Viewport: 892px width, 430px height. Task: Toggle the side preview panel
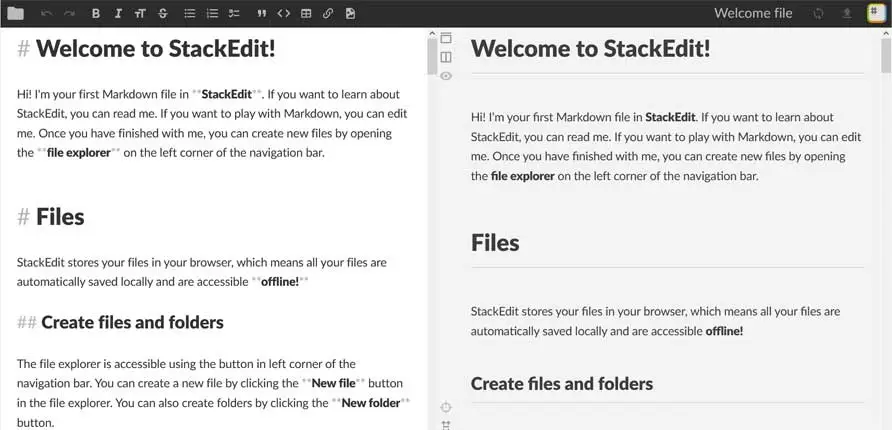click(446, 57)
